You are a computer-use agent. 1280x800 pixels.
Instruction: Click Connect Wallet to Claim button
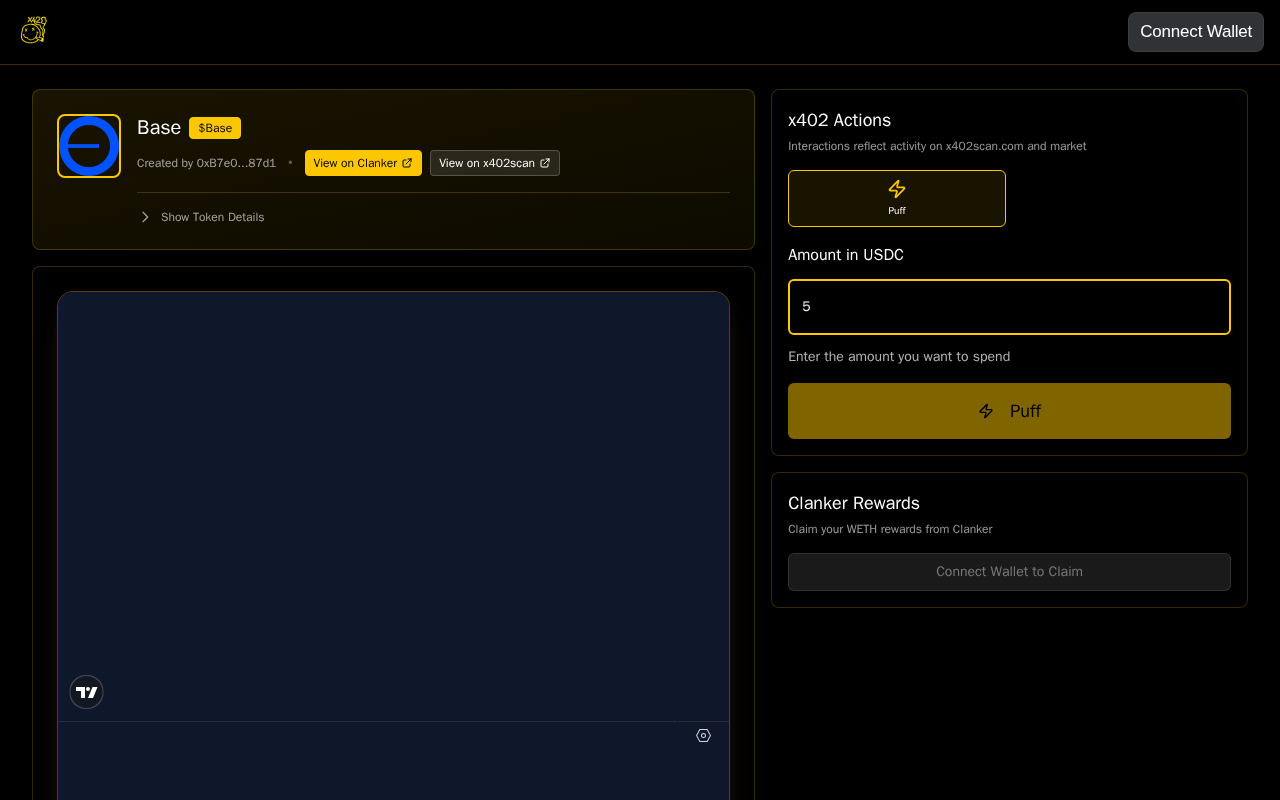[1009, 572]
